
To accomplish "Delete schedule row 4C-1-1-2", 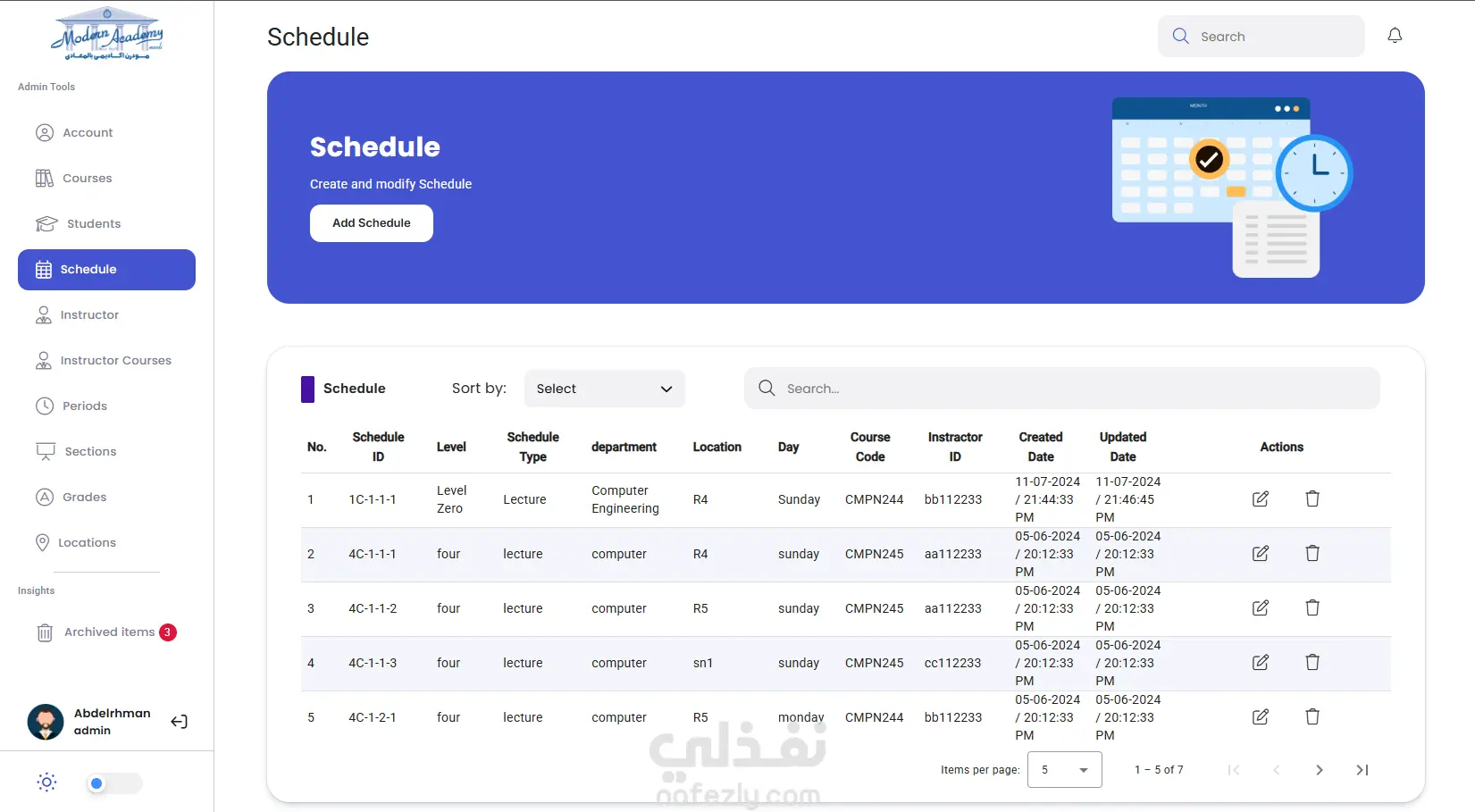I will coord(1312,608).
